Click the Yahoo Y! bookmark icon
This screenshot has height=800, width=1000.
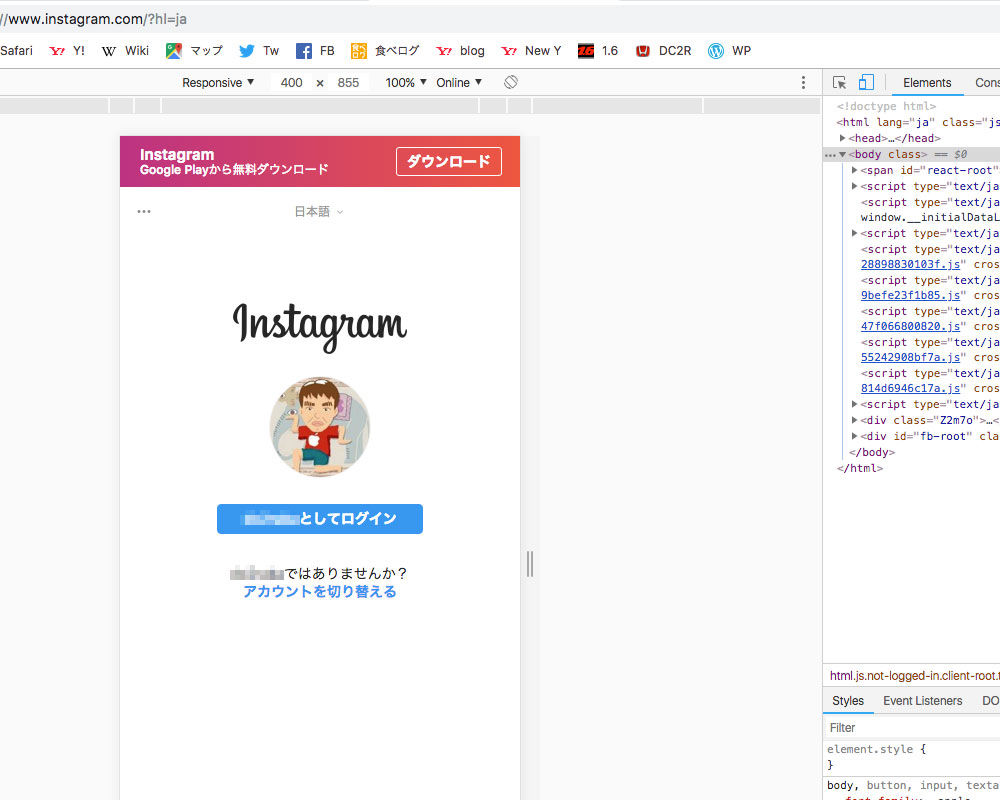click(x=57, y=51)
